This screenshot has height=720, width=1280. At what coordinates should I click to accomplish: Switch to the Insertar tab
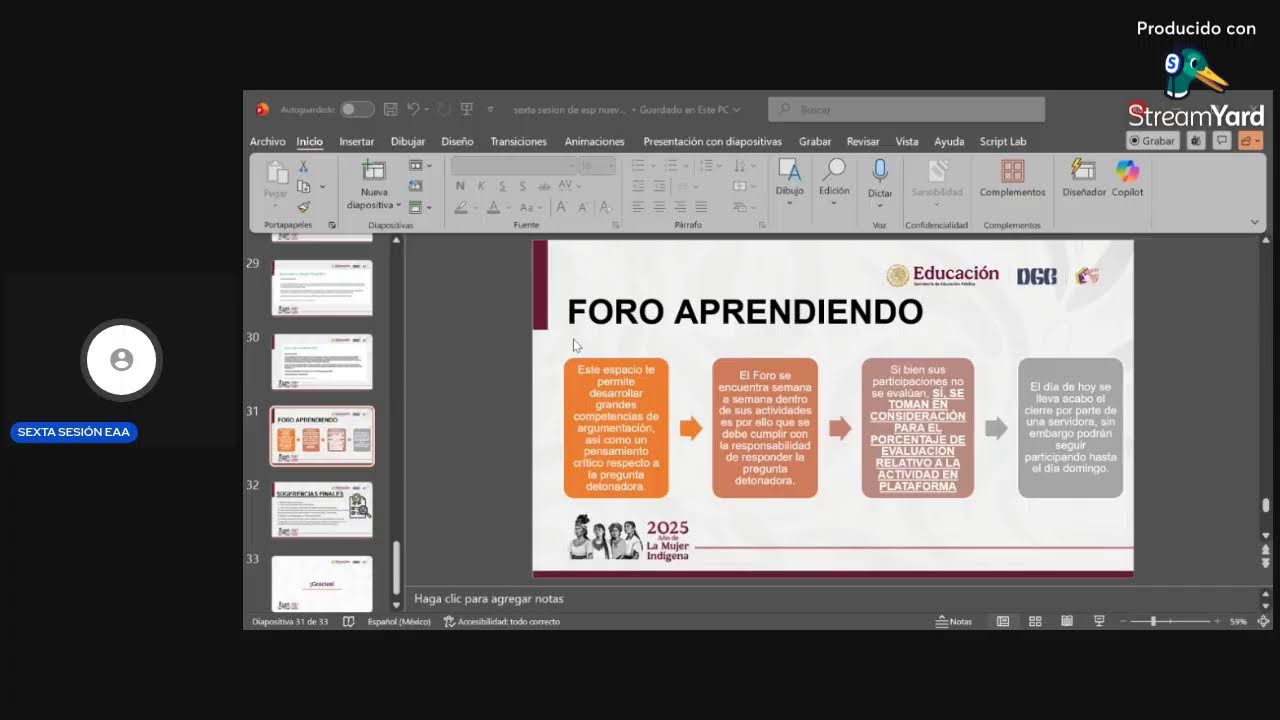tap(357, 141)
